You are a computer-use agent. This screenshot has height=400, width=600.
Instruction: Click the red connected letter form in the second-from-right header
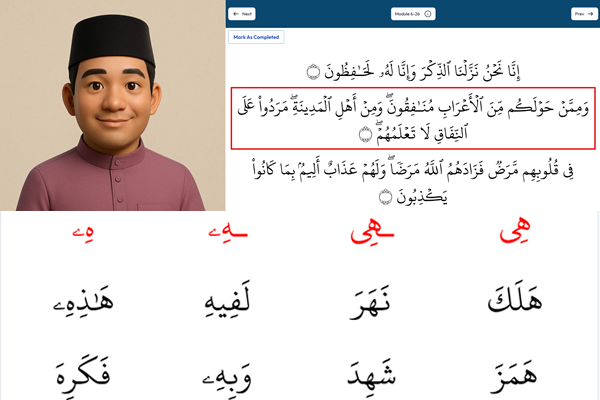pos(372,231)
